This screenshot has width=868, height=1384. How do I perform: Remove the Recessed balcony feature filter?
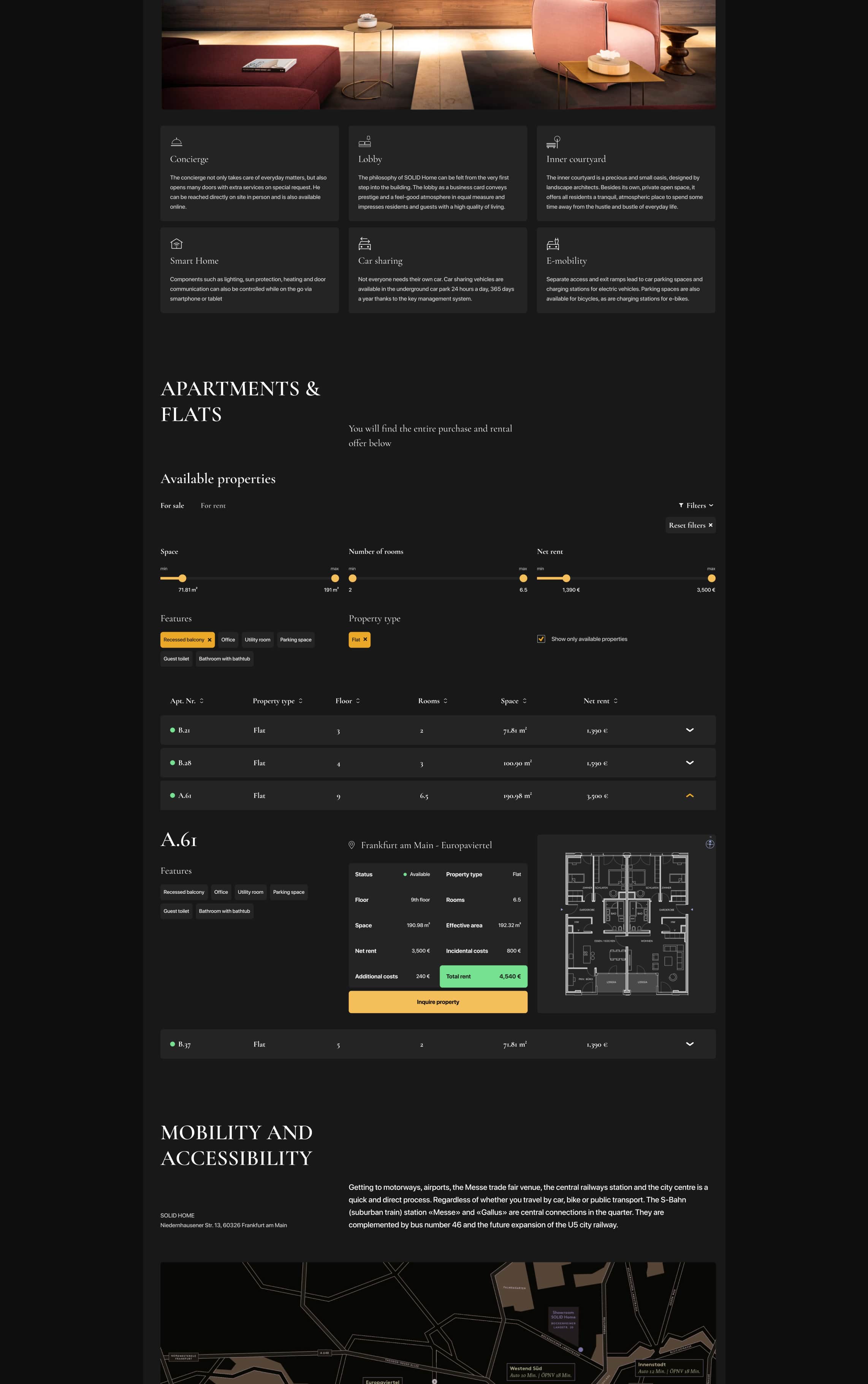pos(209,640)
